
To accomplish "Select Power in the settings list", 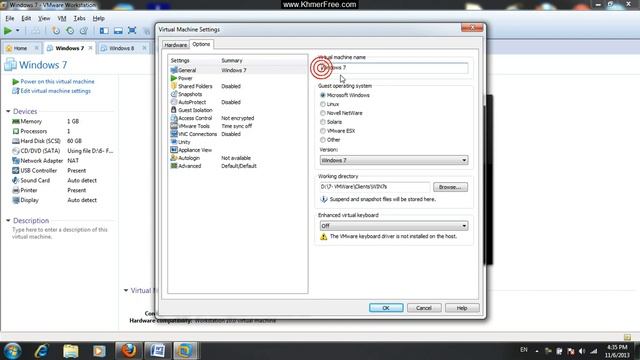I will click(238, 78).
